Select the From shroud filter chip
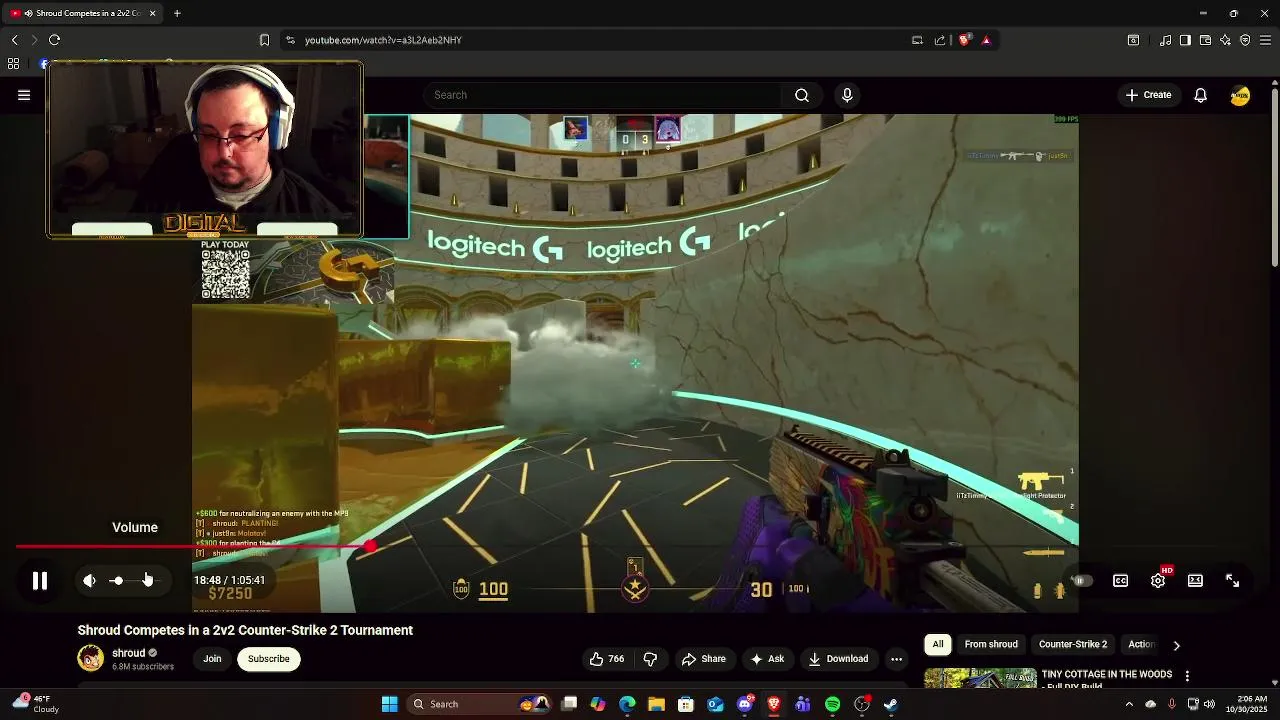The width and height of the screenshot is (1280, 720). [x=991, y=645]
